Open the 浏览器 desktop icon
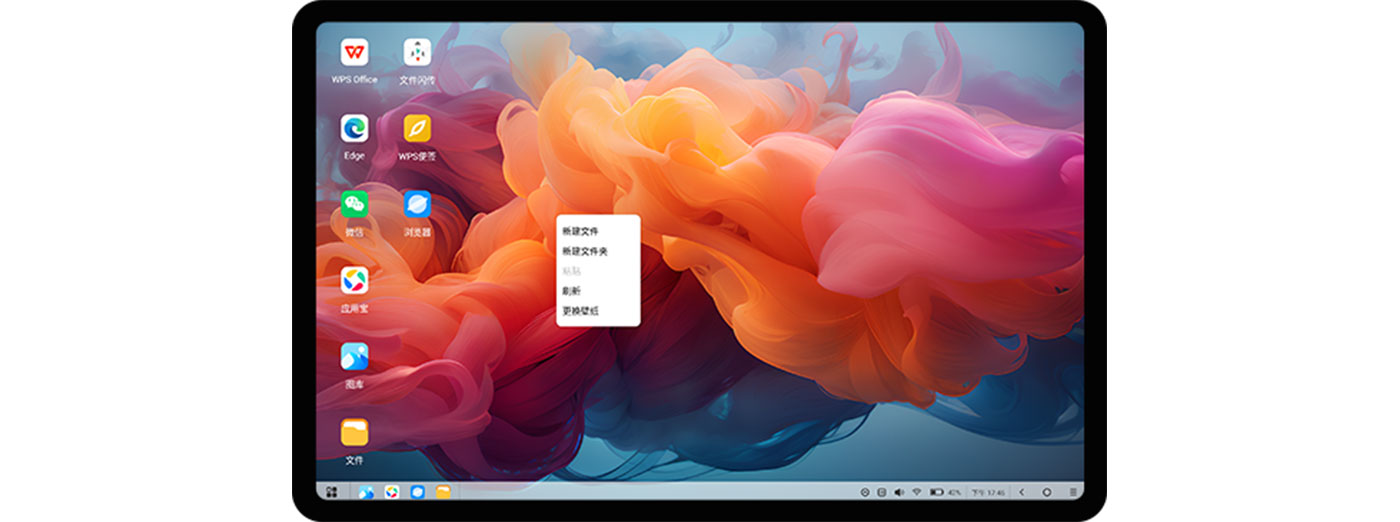This screenshot has height=522, width=1400. (417, 205)
